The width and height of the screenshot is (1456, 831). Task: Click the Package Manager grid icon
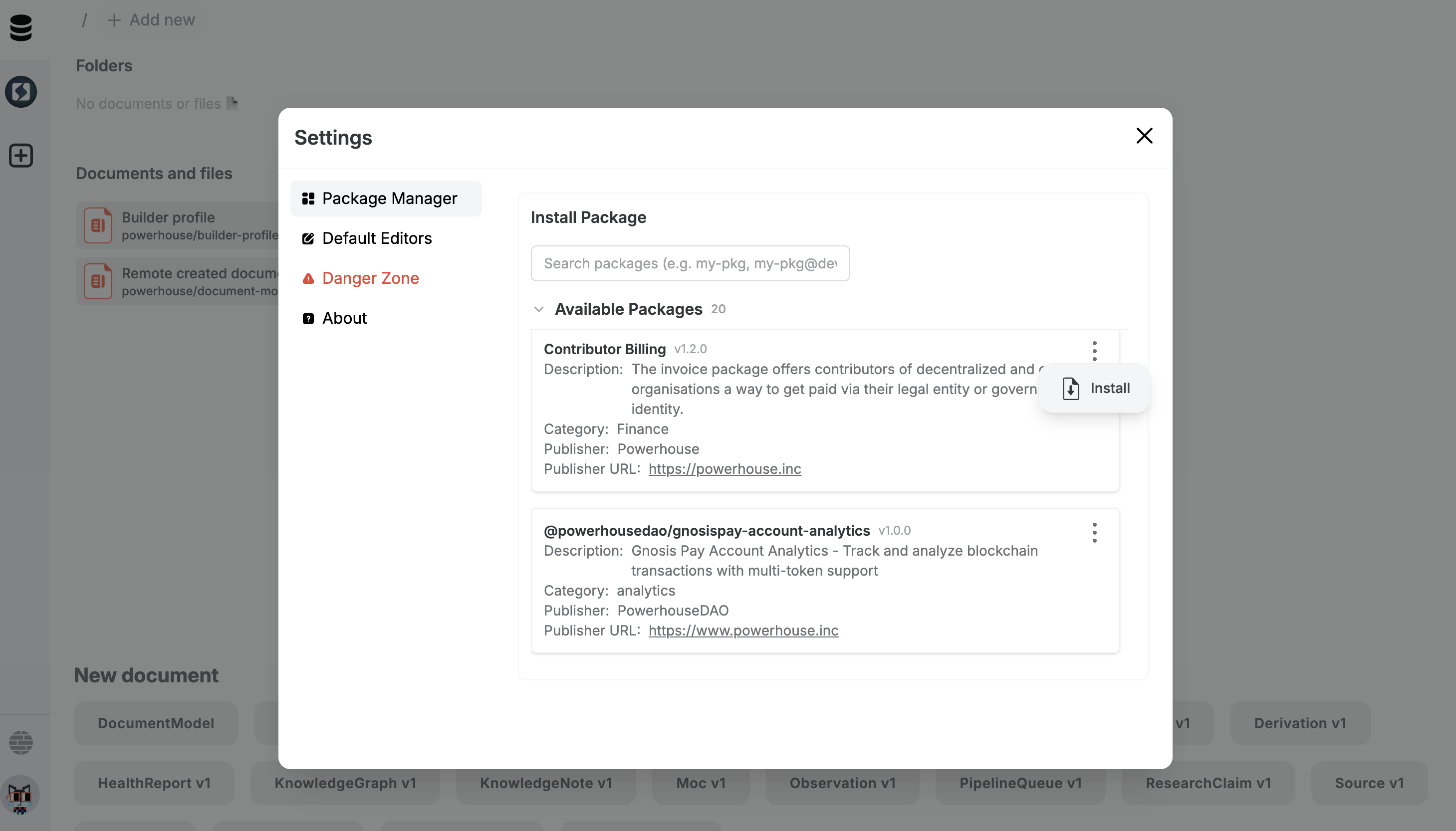pos(309,198)
